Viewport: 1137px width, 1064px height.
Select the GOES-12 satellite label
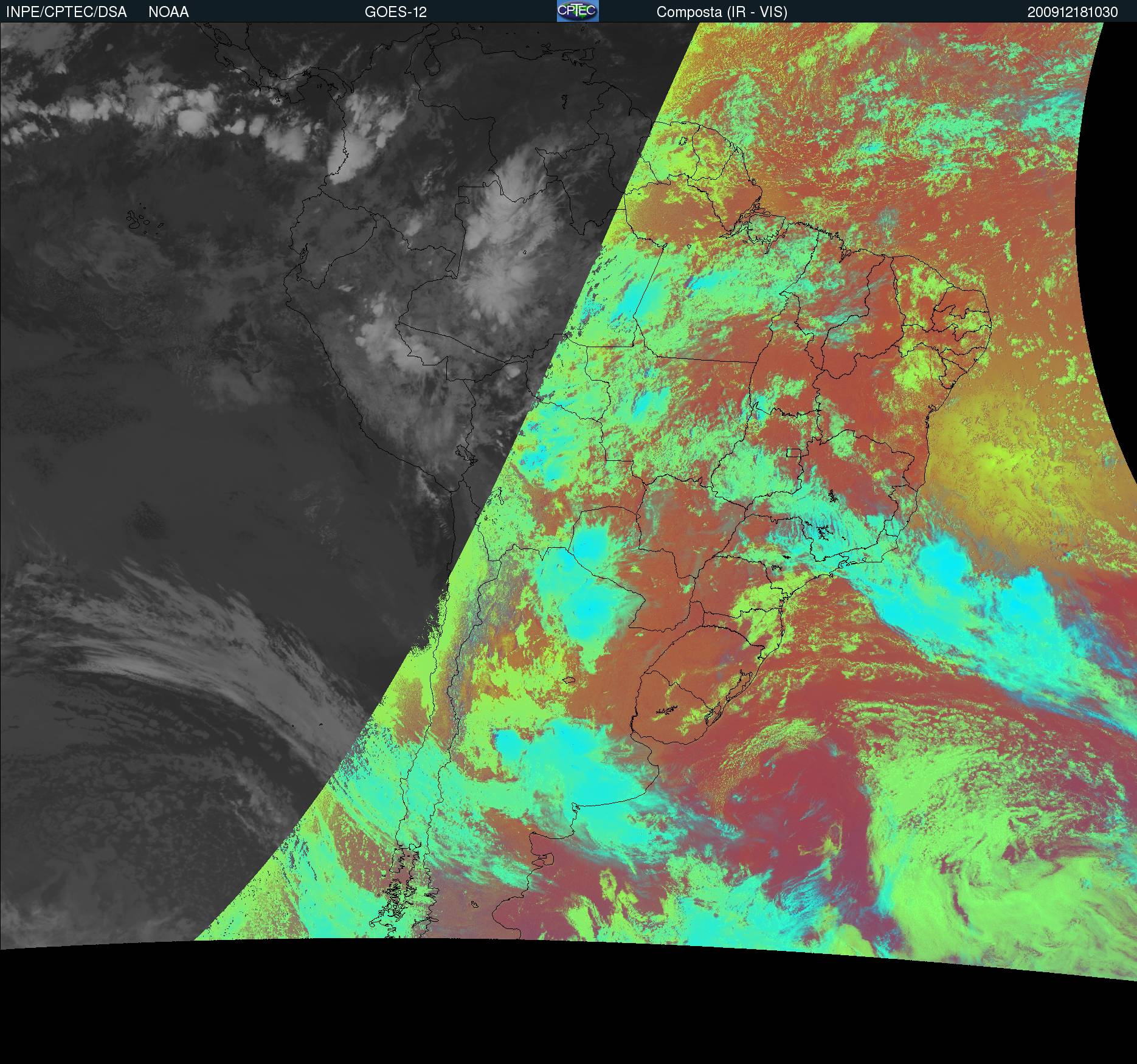396,12
